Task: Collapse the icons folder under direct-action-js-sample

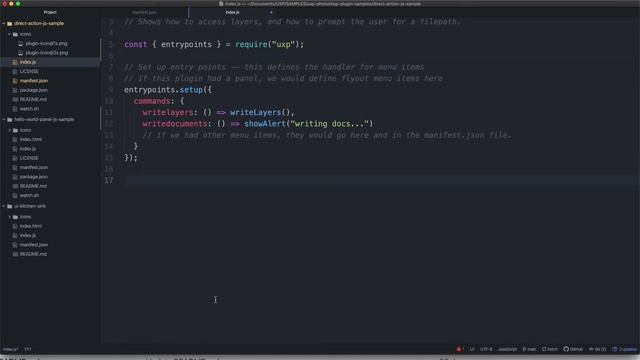Action: click(x=9, y=34)
